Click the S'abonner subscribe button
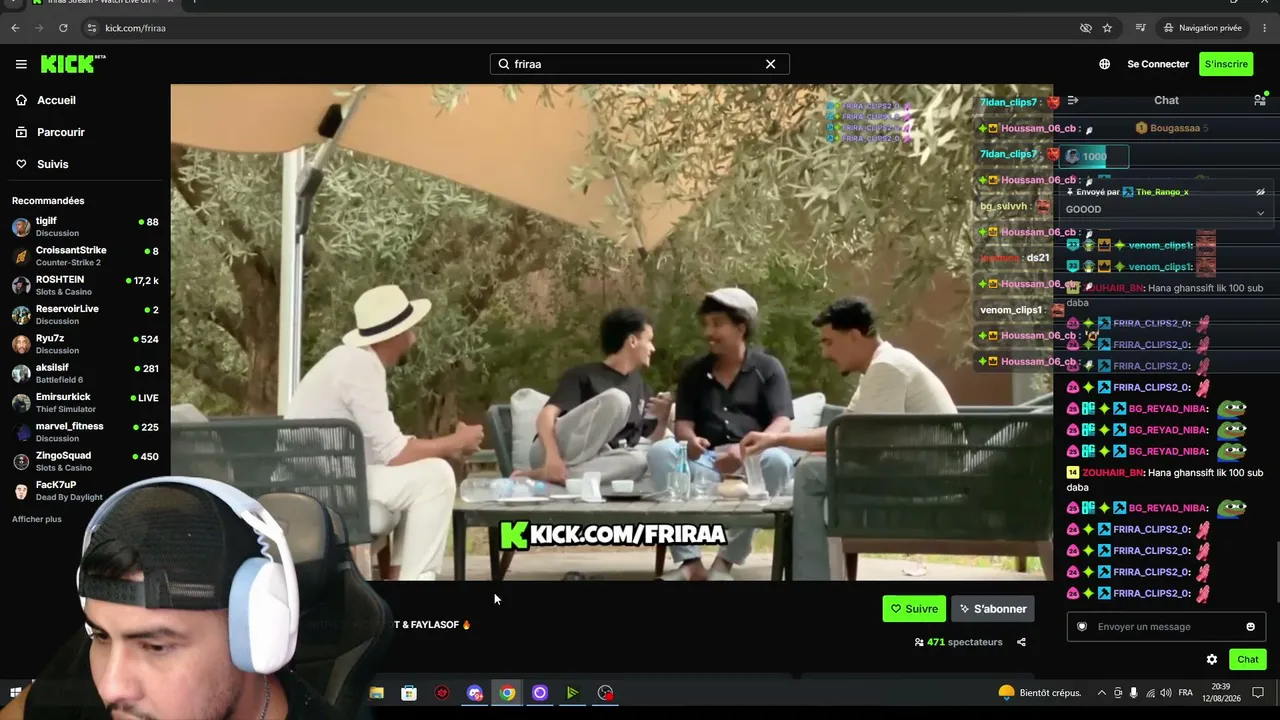The height and width of the screenshot is (720, 1280). (993, 609)
